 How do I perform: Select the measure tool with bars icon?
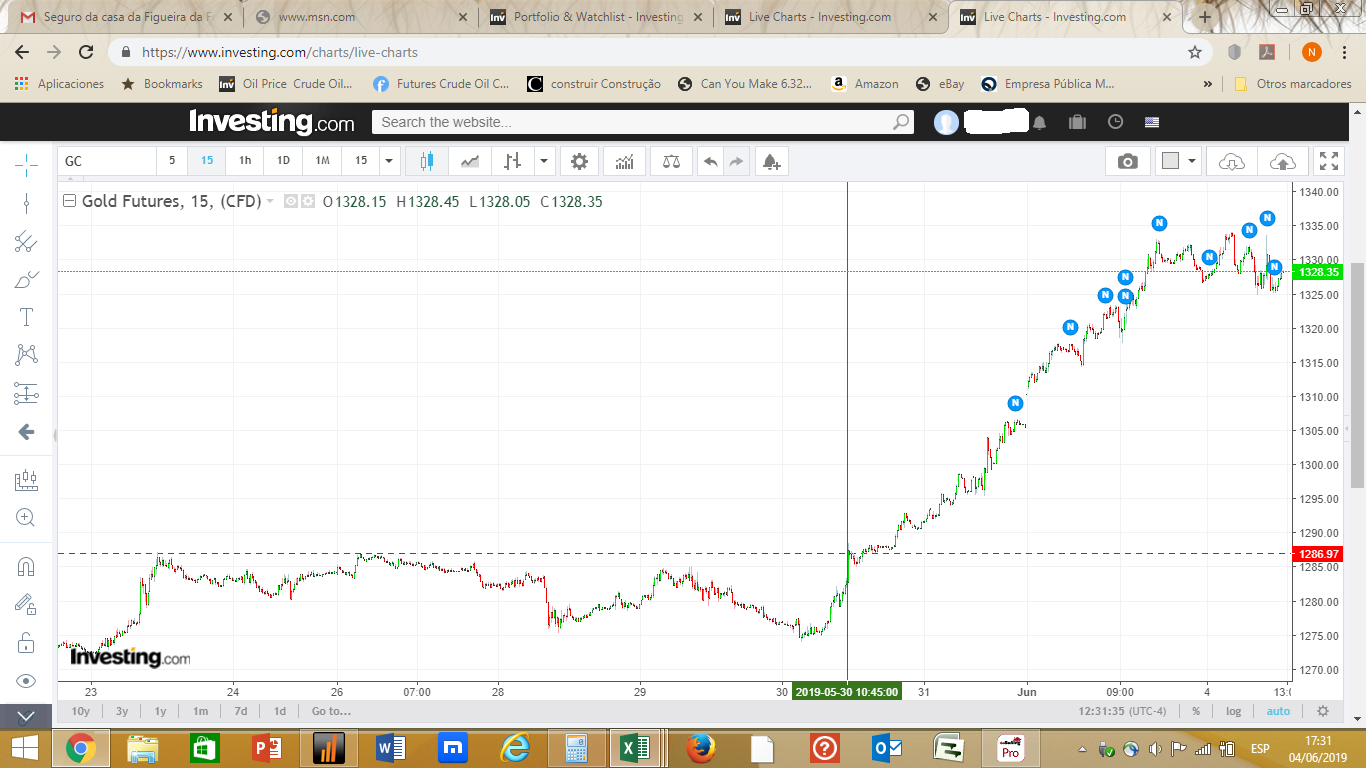(x=26, y=481)
